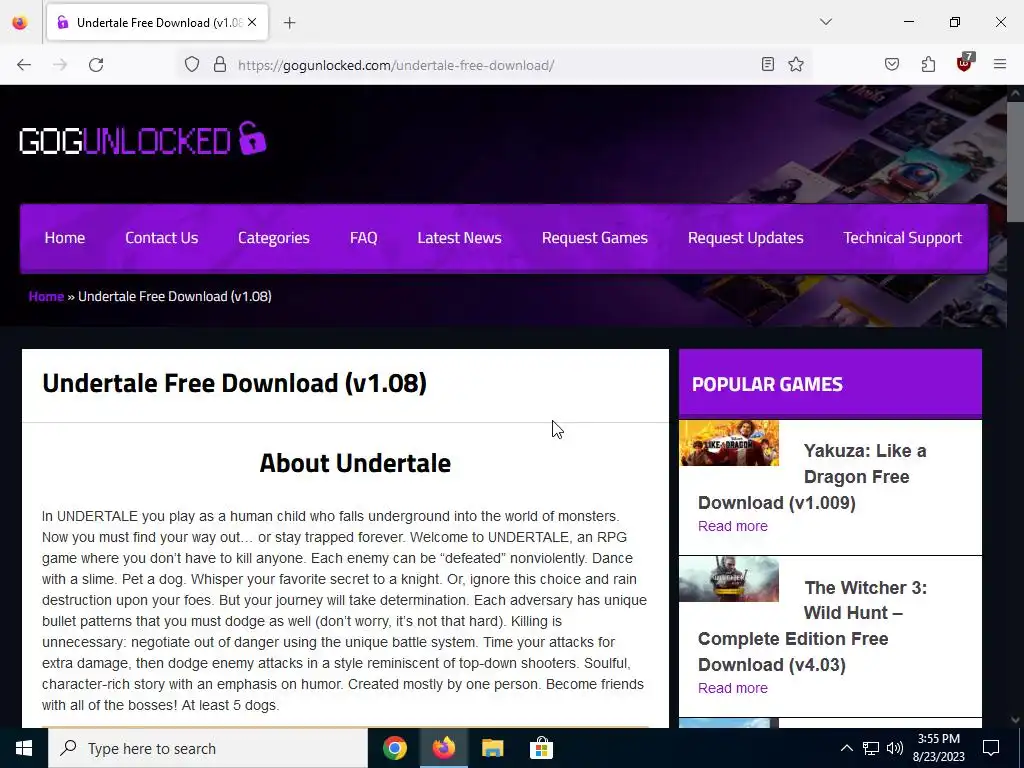Click volume speaker tray icon
The image size is (1024, 768).
click(895, 748)
